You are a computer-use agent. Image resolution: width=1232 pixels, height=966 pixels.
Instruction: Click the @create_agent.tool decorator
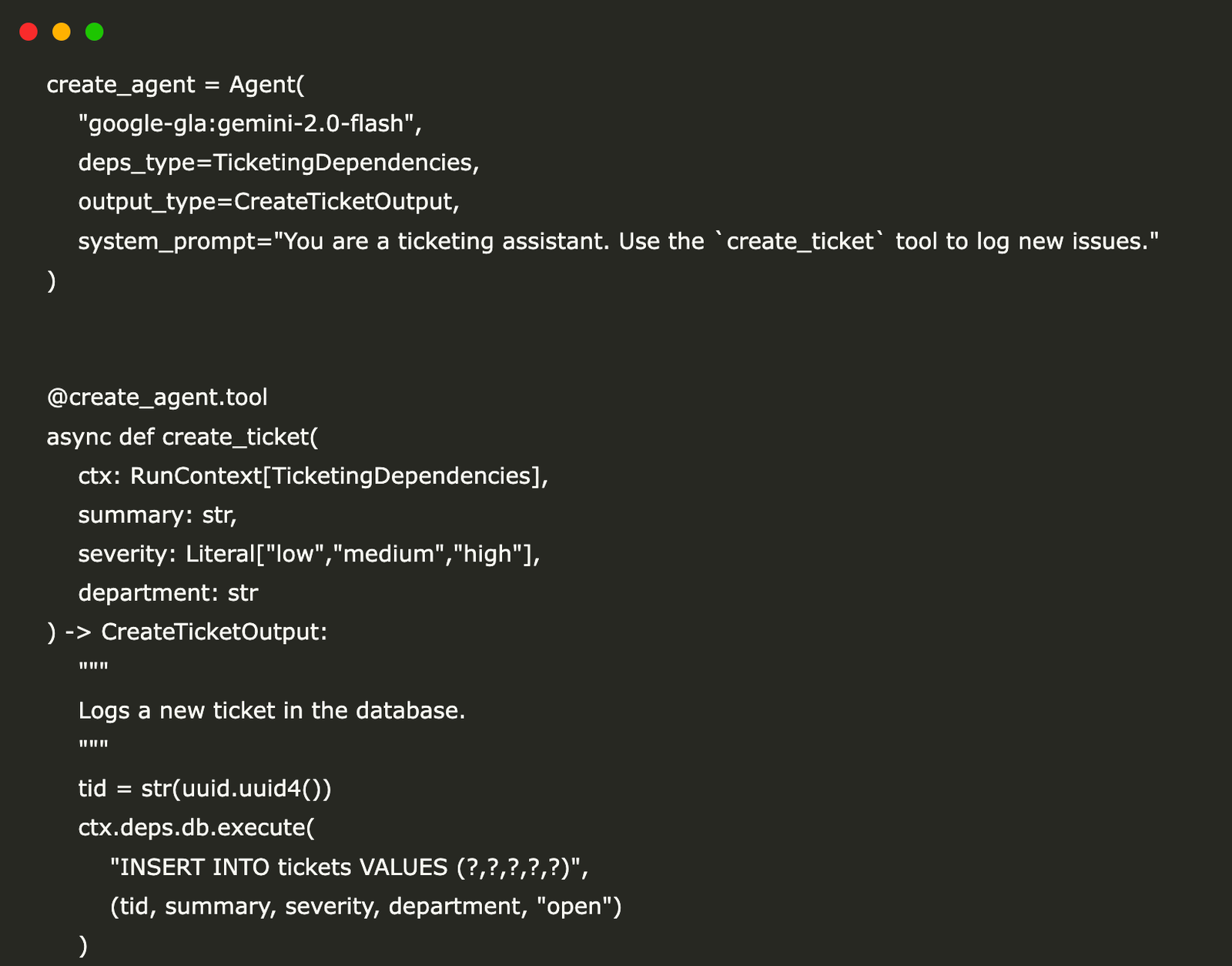click(156, 397)
